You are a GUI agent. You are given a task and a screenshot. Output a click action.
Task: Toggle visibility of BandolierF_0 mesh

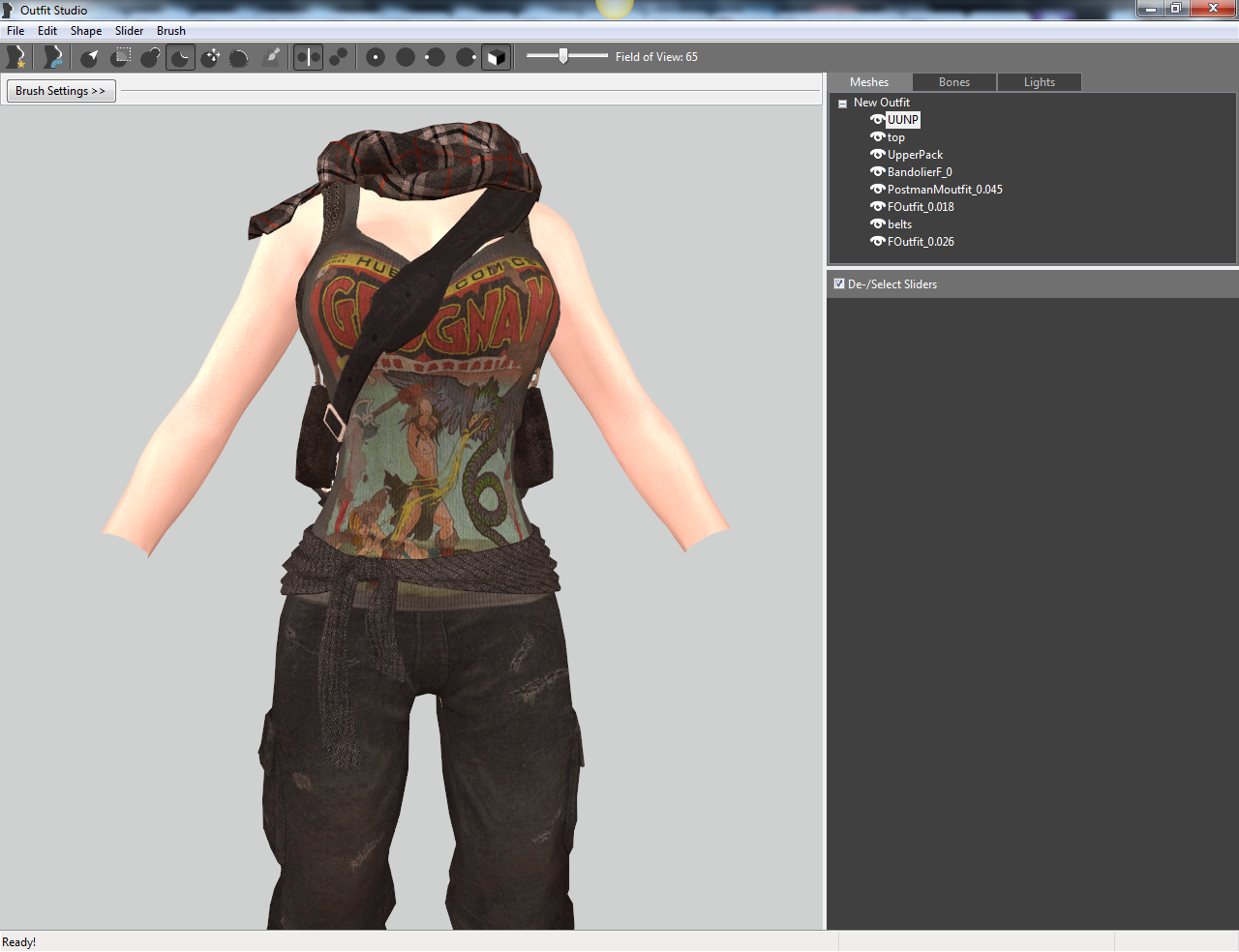tap(877, 172)
